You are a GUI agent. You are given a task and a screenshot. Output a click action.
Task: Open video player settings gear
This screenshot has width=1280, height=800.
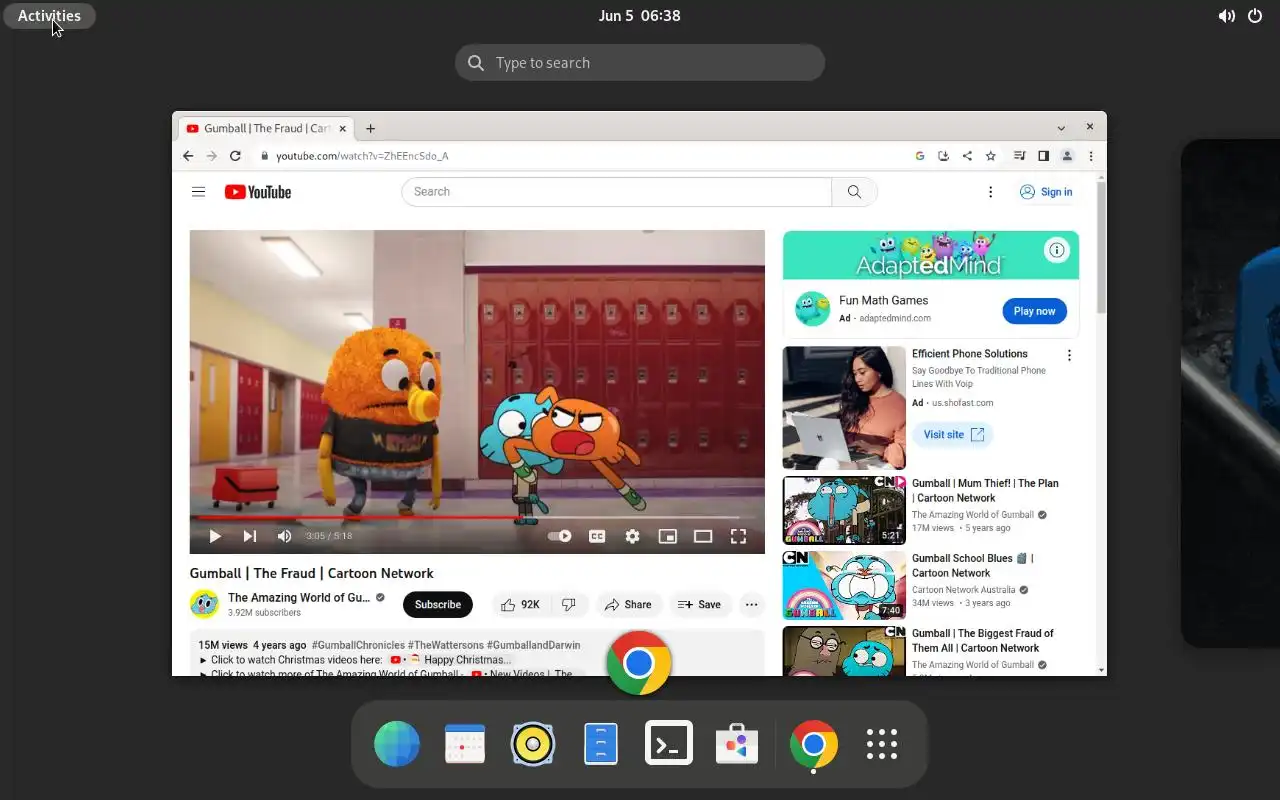click(632, 536)
